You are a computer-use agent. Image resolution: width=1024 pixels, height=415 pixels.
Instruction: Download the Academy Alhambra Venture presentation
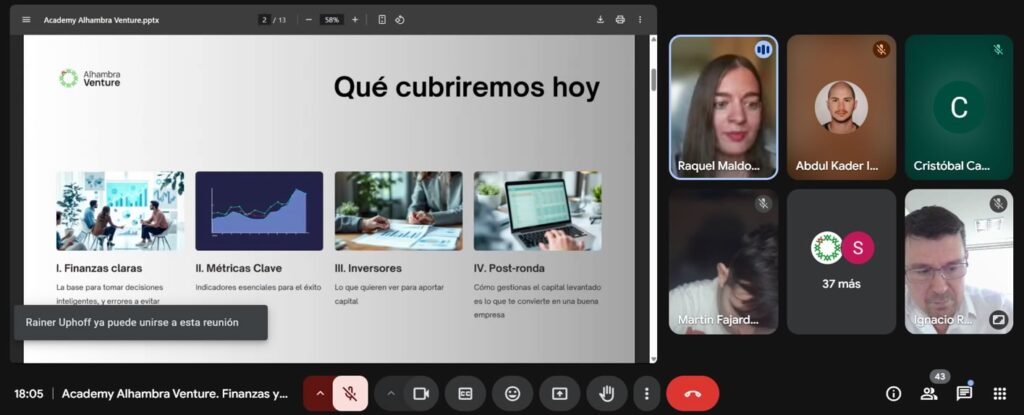[x=600, y=19]
